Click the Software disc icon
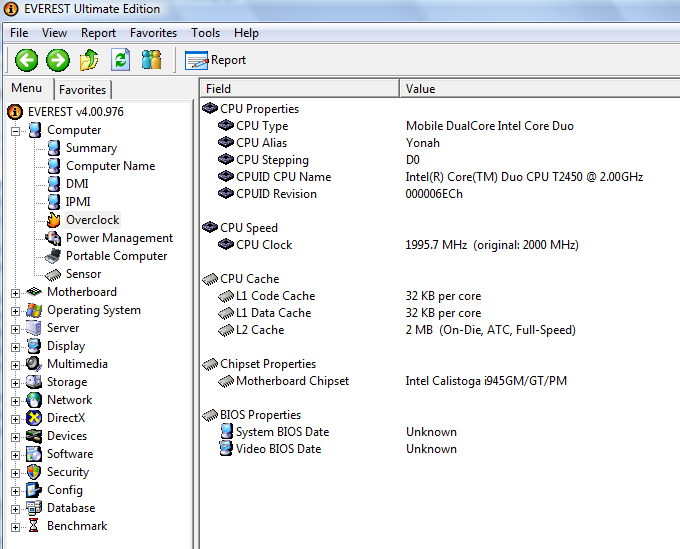 coord(34,454)
